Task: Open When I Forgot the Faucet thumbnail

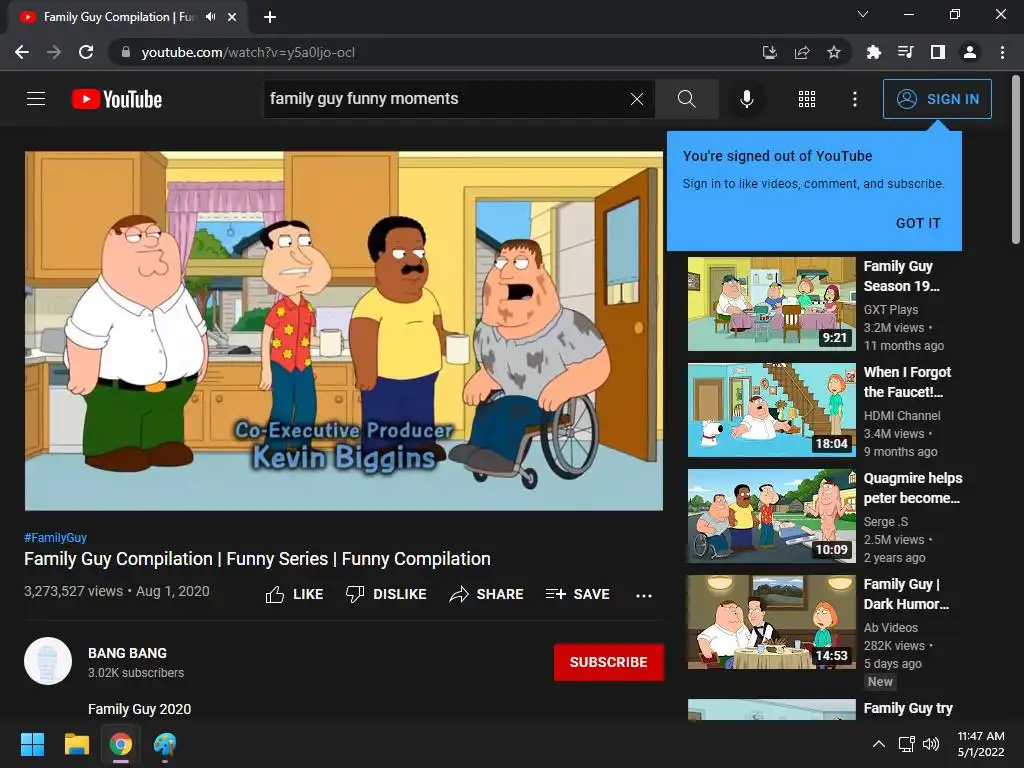Action: click(771, 409)
